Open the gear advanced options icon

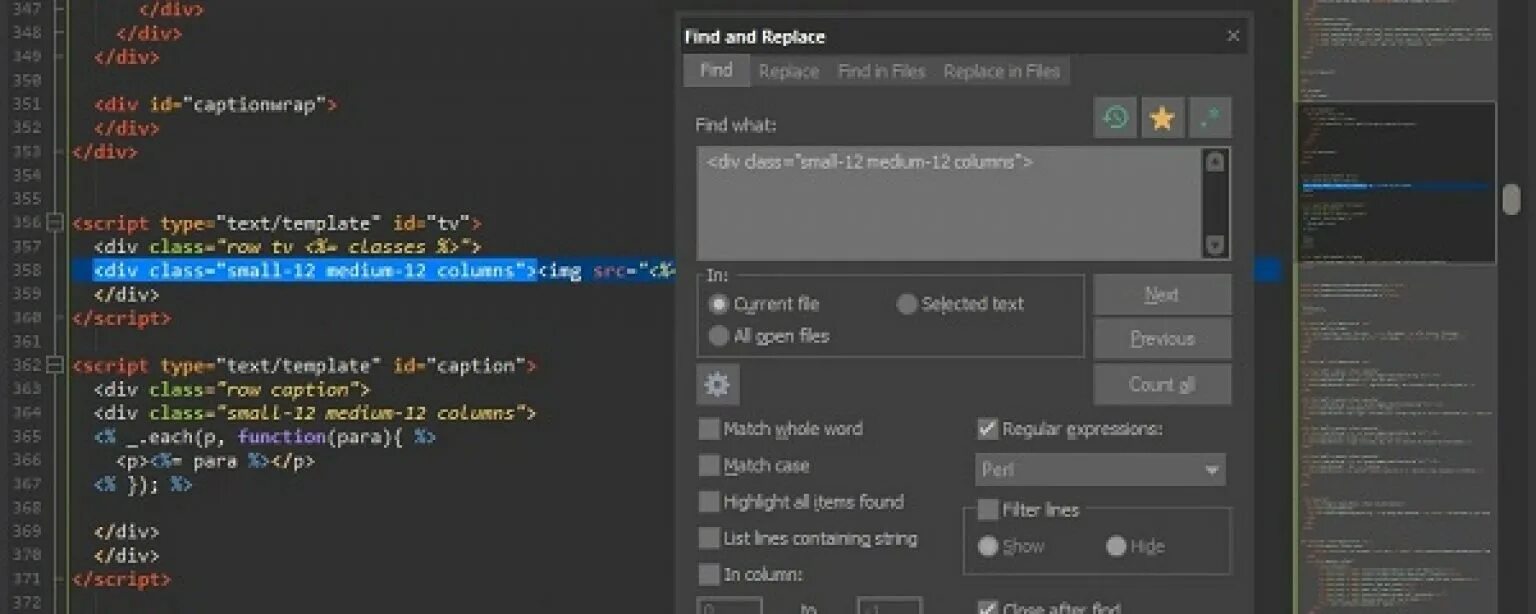click(x=717, y=384)
